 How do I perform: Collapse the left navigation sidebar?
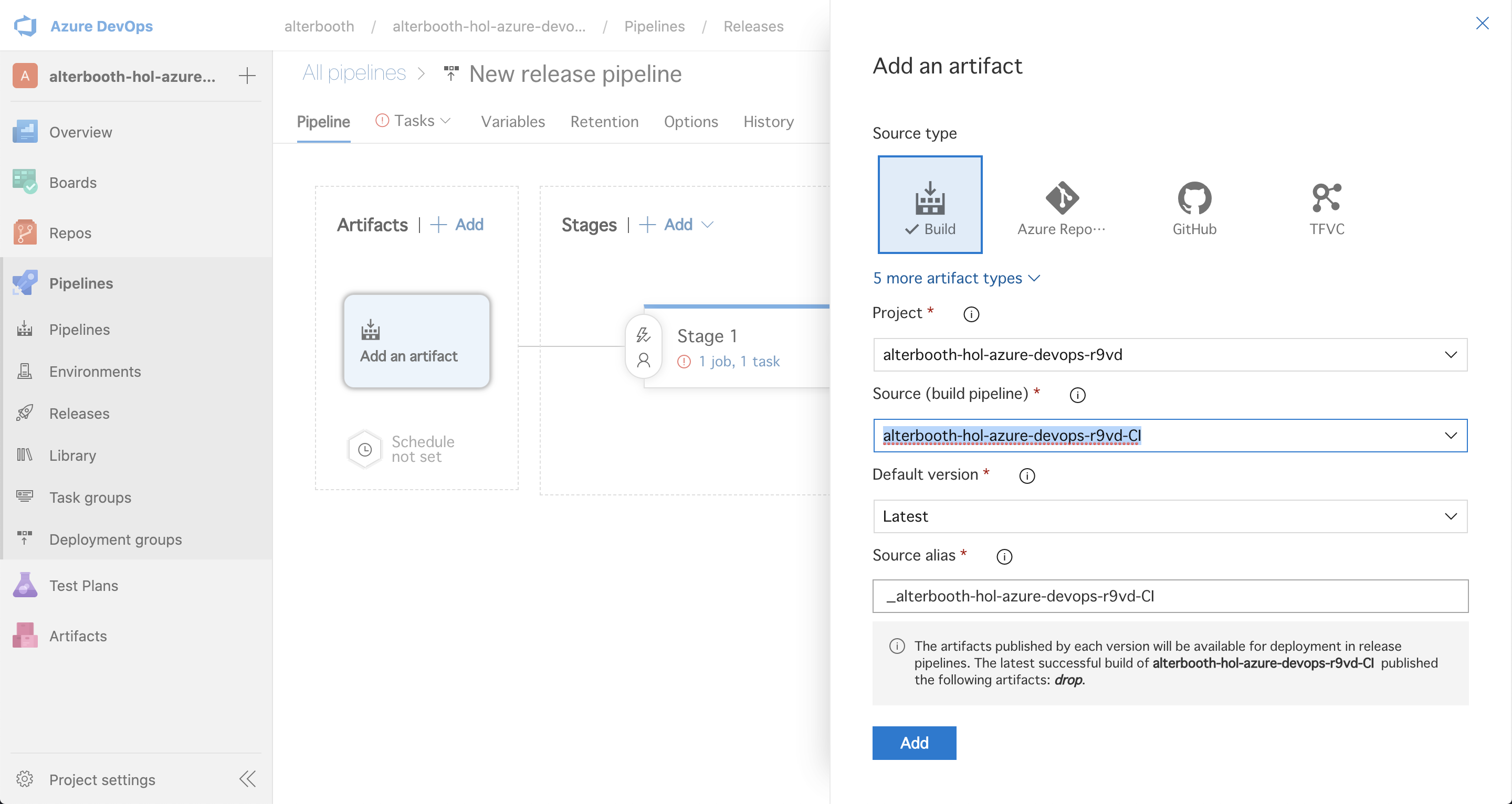(247, 779)
